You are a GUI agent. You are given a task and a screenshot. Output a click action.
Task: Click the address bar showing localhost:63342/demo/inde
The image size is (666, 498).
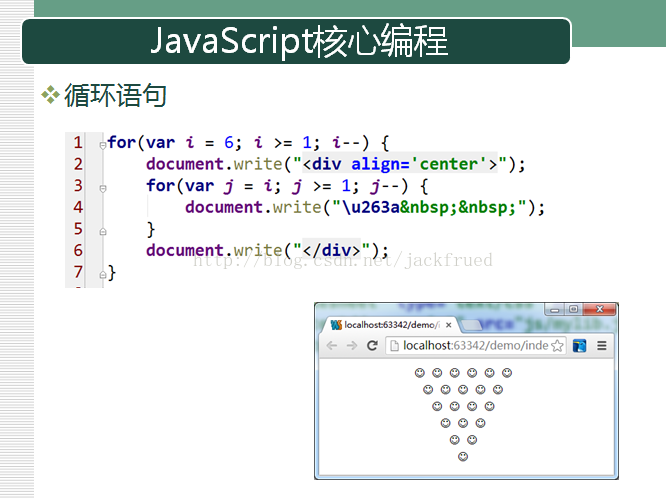pyautogui.click(x=476, y=346)
